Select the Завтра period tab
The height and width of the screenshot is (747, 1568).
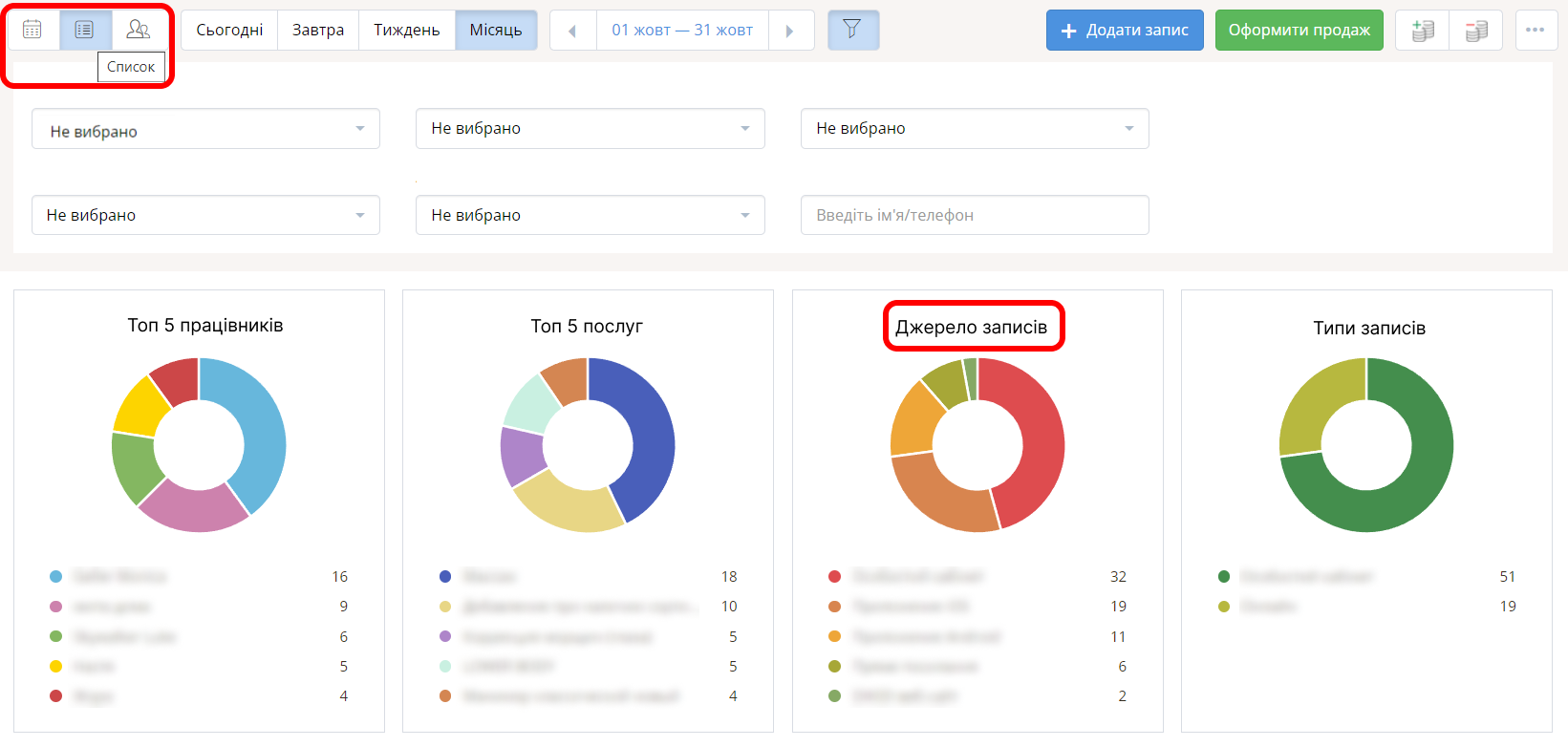click(x=318, y=31)
